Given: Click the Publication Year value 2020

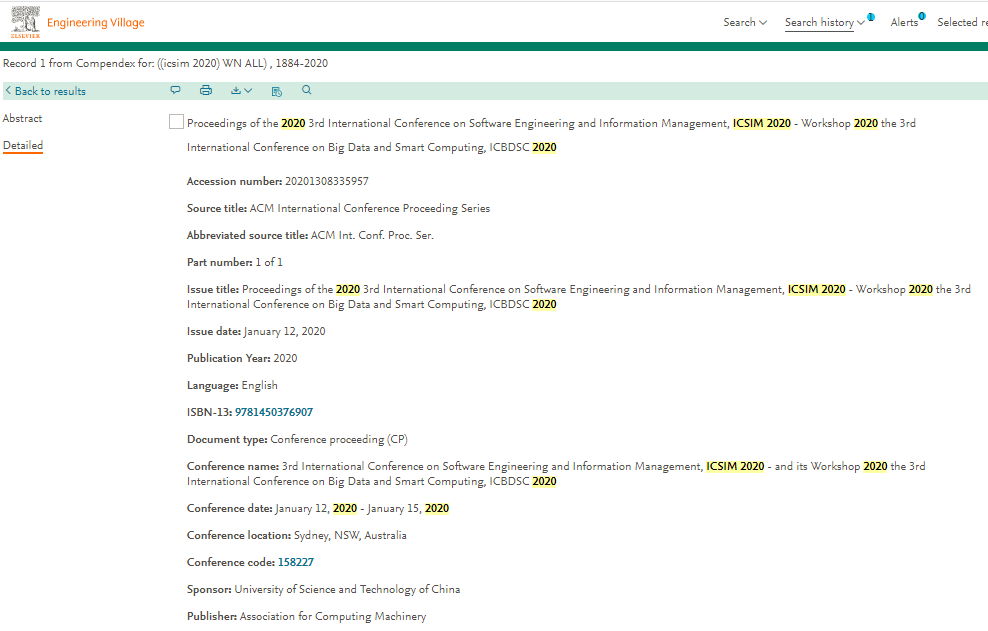Looking at the screenshot, I should (x=285, y=359).
